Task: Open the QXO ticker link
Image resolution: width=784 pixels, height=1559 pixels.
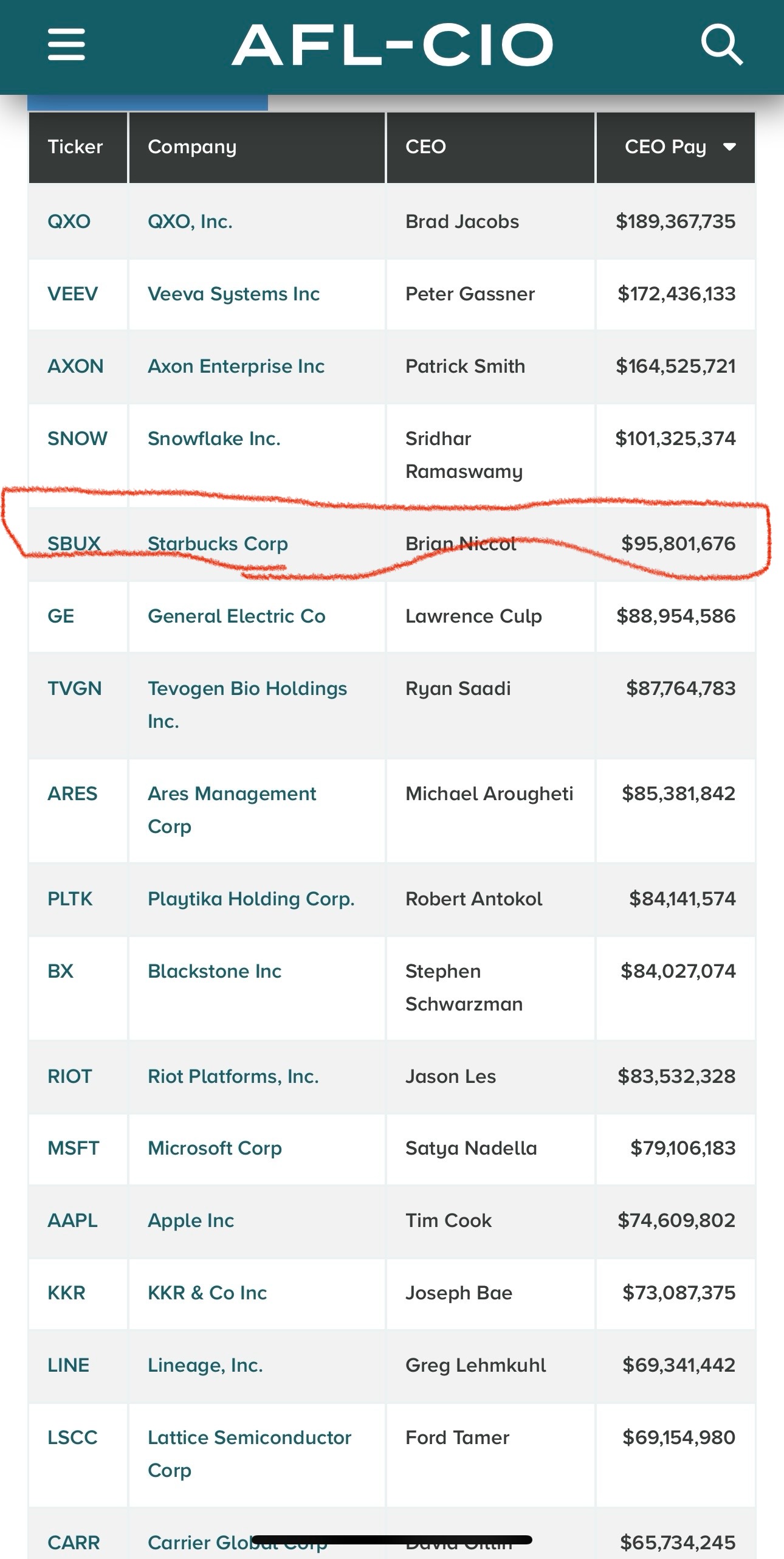Action: coord(69,221)
